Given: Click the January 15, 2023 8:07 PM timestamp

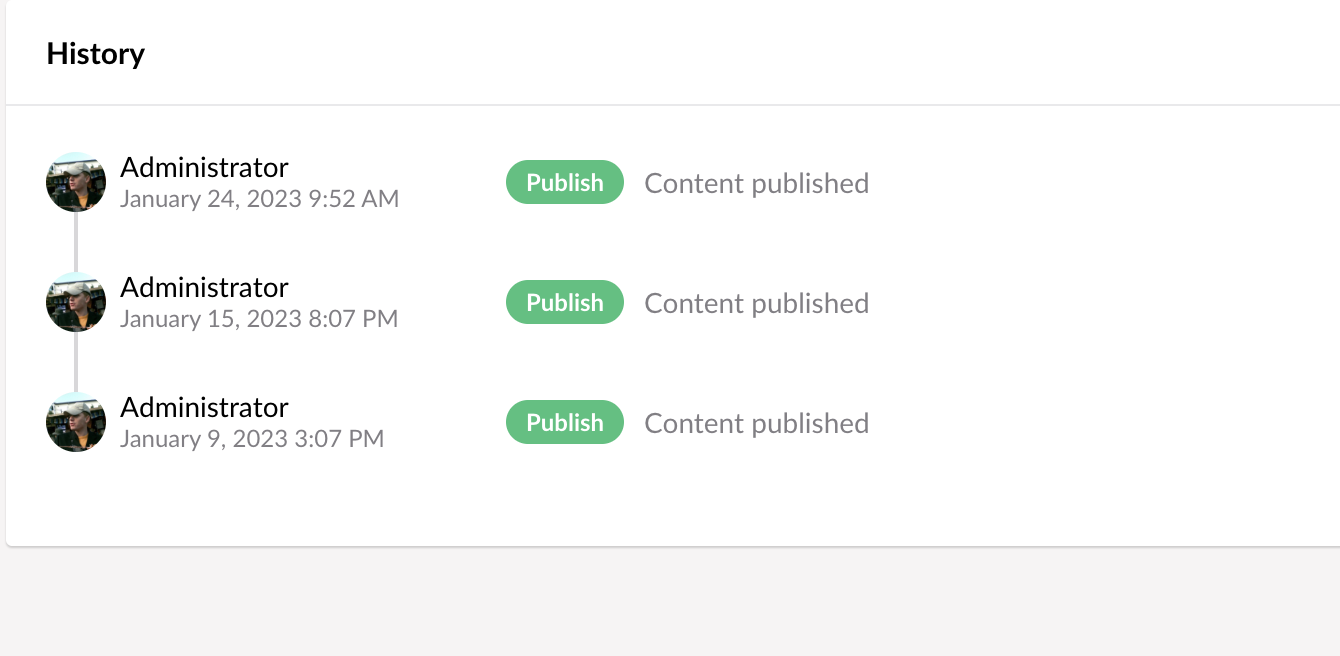Looking at the screenshot, I should pyautogui.click(x=259, y=319).
